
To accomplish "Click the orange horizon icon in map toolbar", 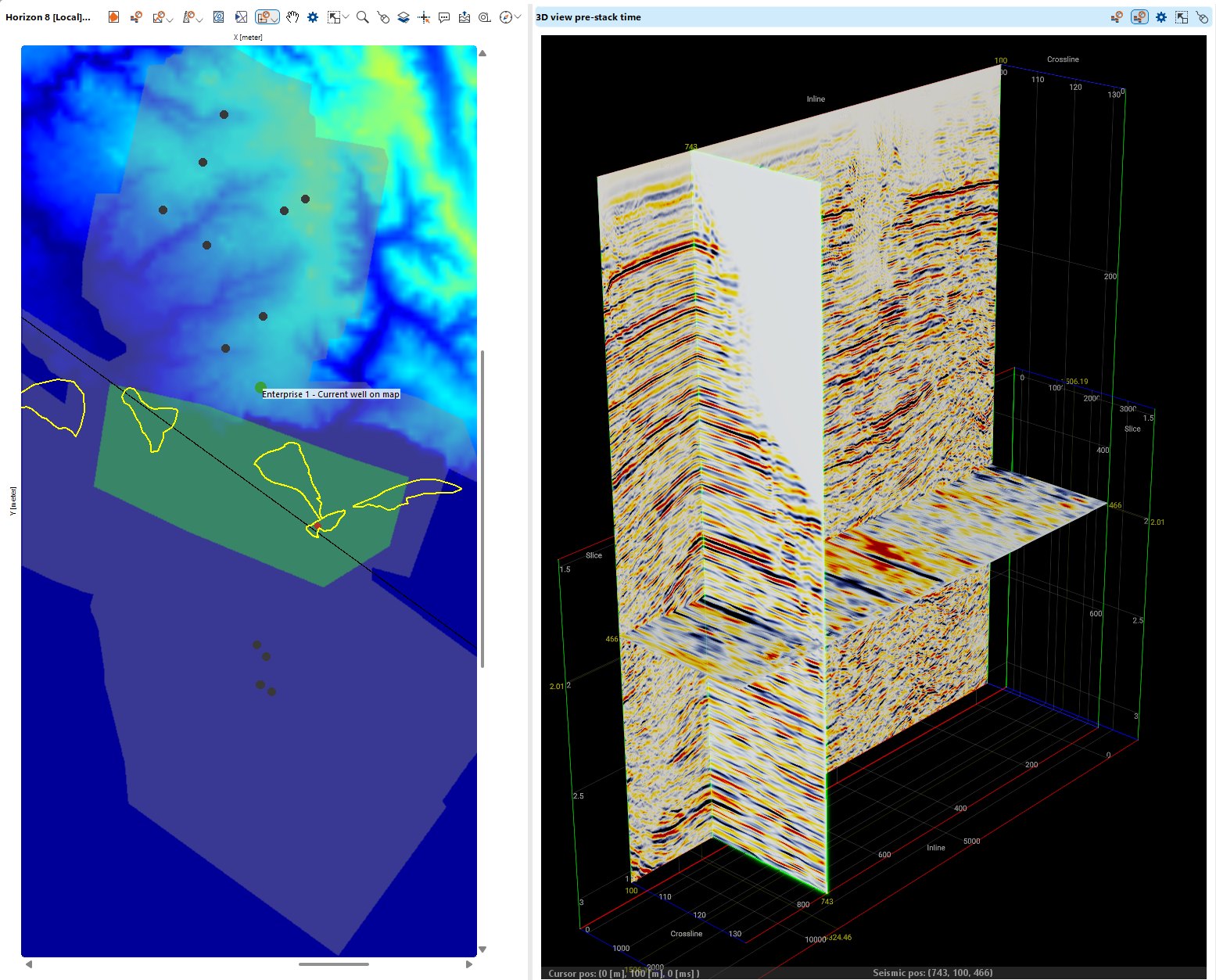I will tap(113, 17).
